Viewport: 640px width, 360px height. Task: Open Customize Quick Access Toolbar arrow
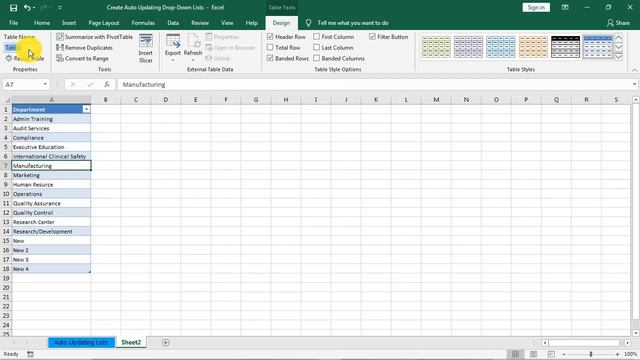[x=60, y=8]
